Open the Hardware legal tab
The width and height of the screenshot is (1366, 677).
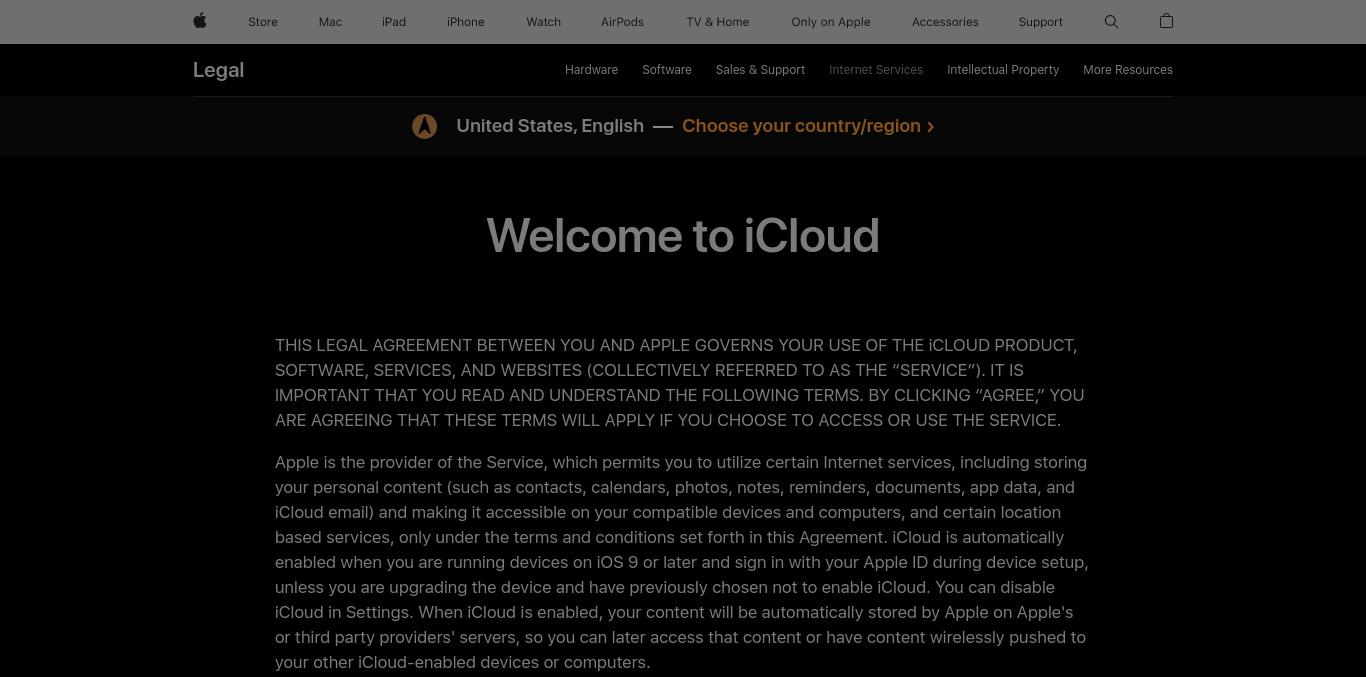coord(591,70)
